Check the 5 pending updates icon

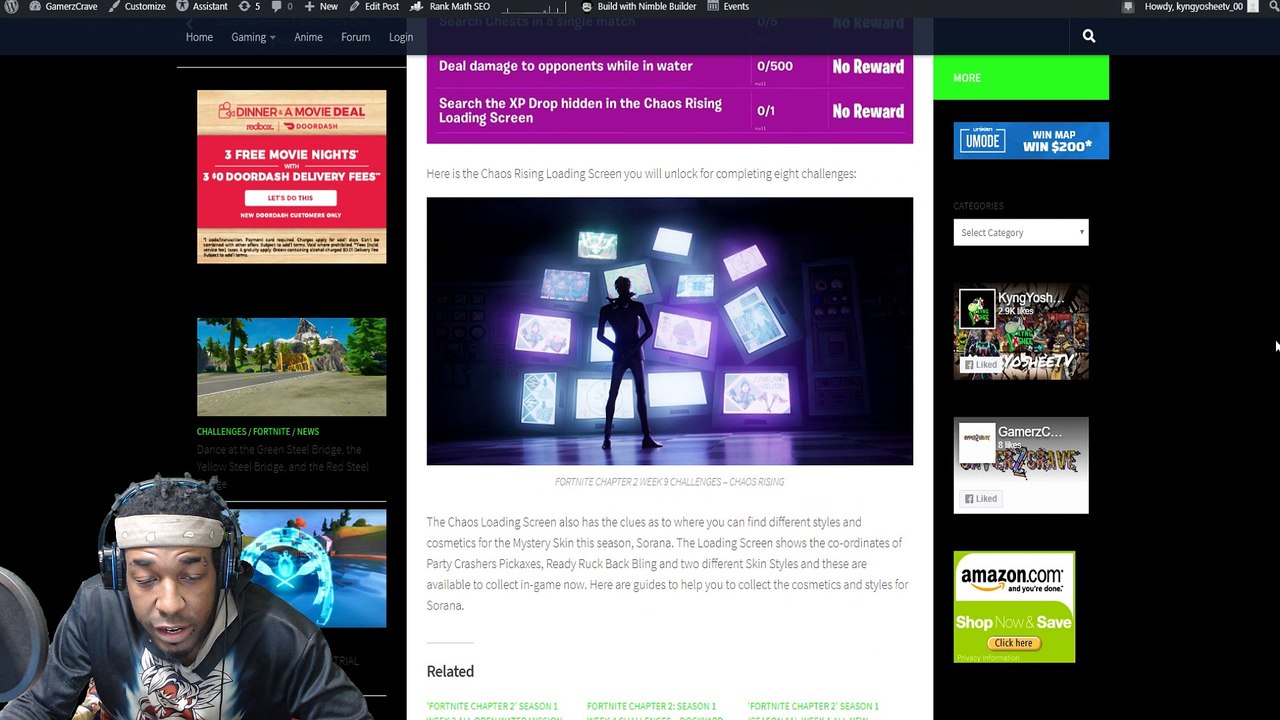pos(250,6)
